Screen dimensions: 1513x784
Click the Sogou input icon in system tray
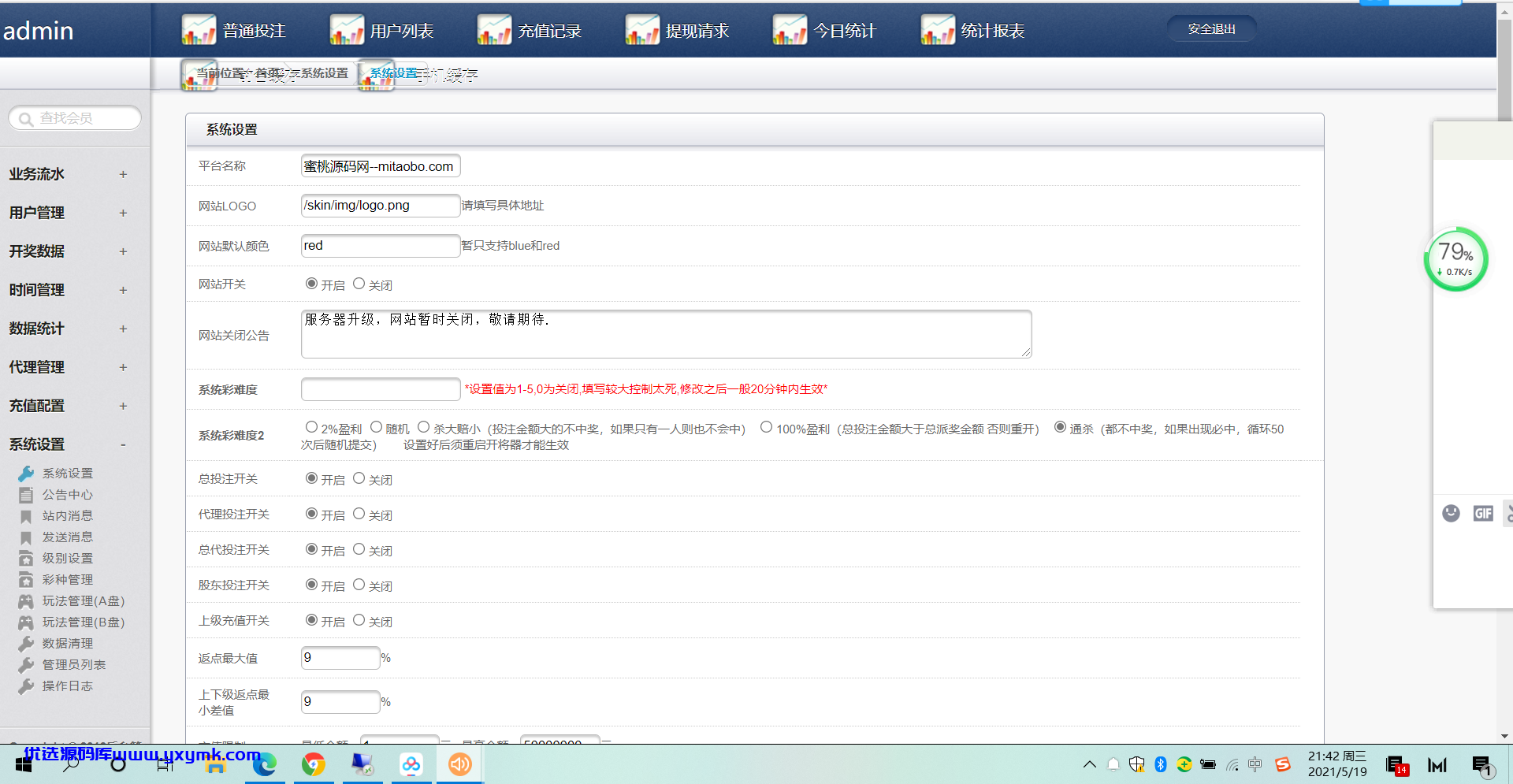[1283, 764]
